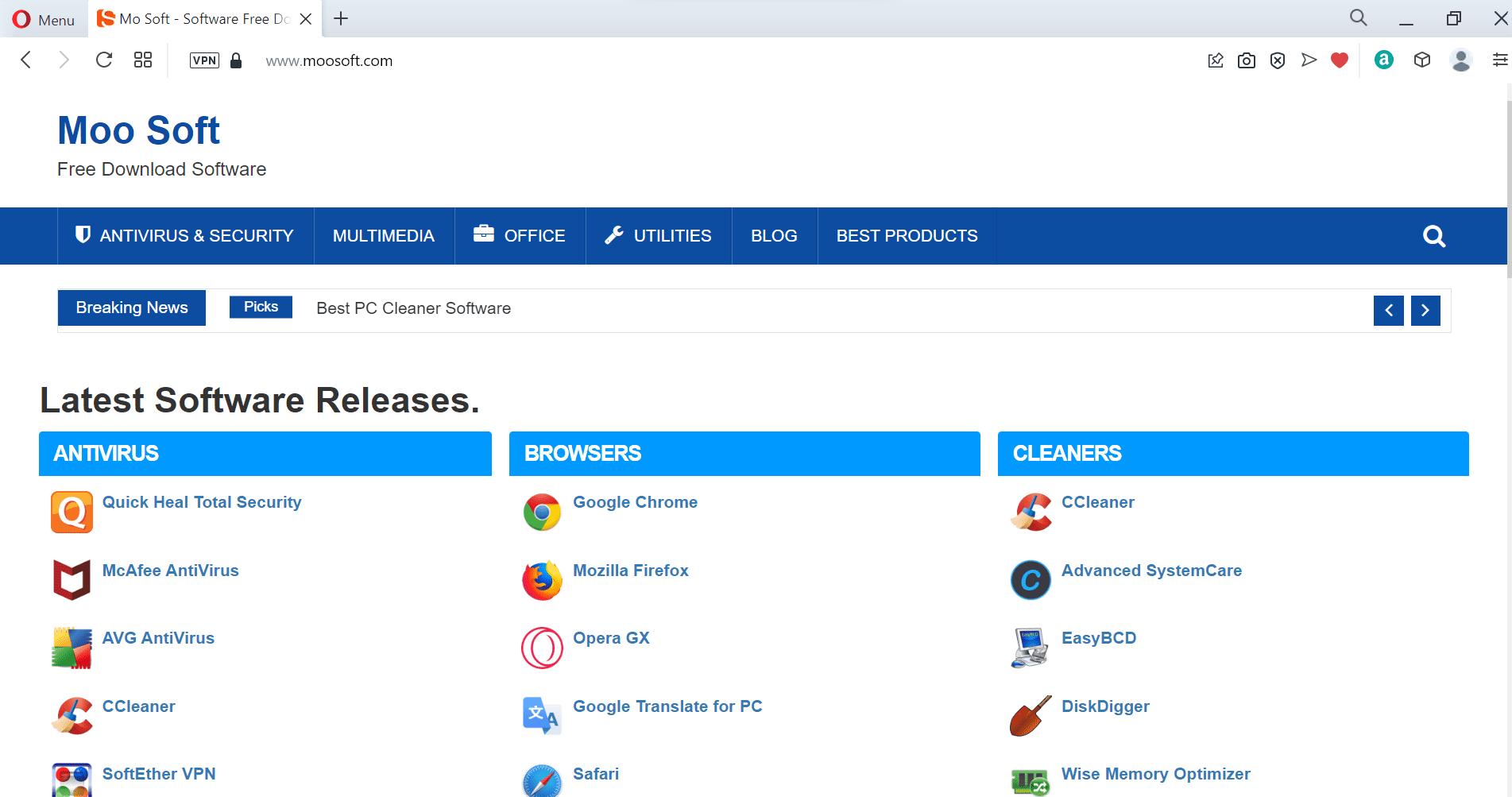Image resolution: width=1512 pixels, height=797 pixels.
Task: Go back to previous page
Action: click(26, 60)
